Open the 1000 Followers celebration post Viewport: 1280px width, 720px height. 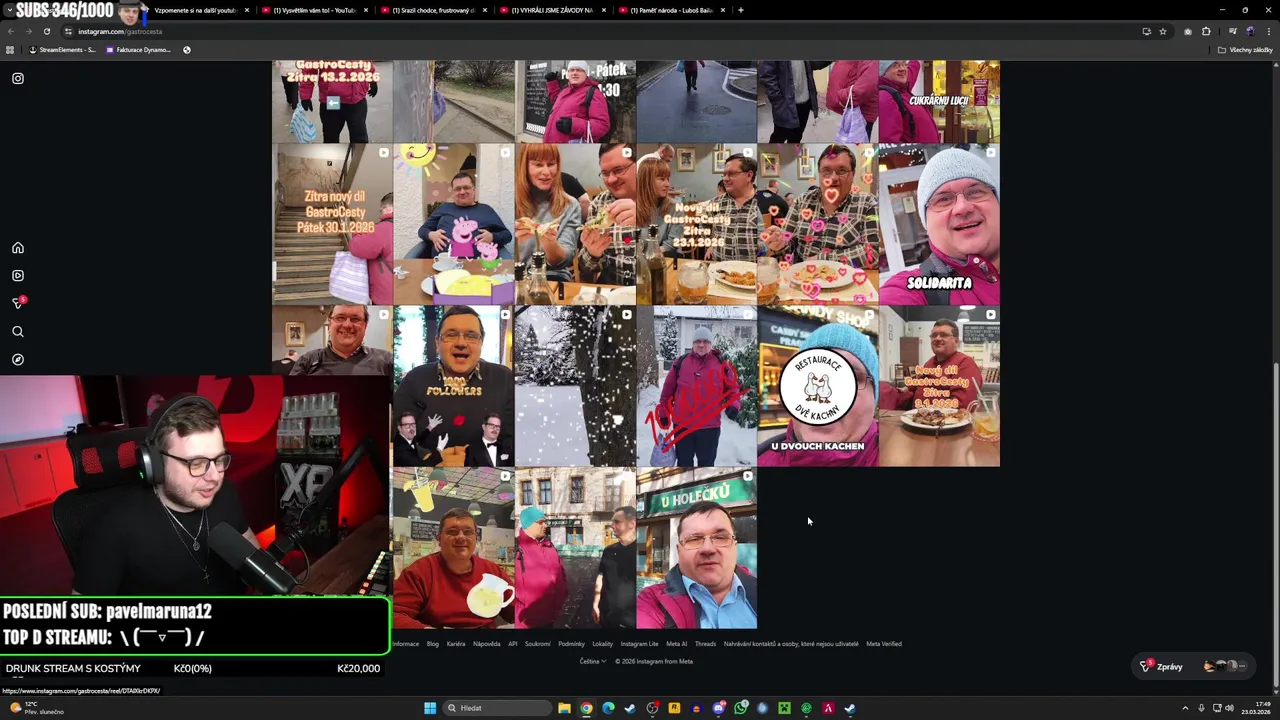454,386
